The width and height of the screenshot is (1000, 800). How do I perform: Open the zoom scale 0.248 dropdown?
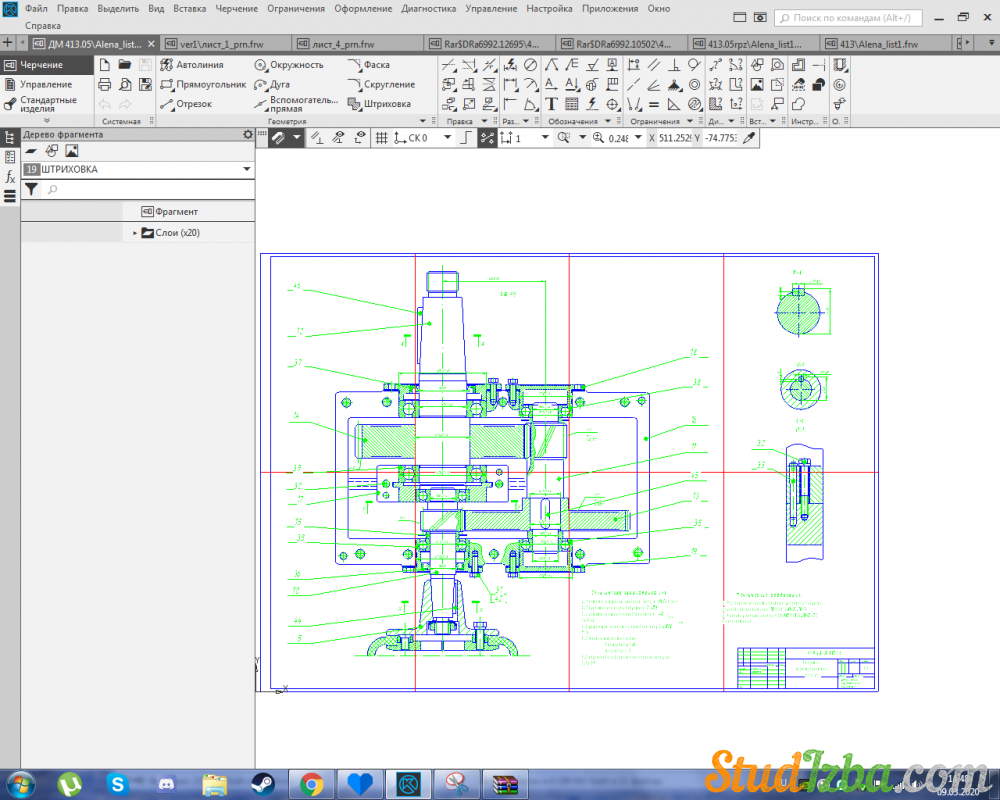pos(638,138)
